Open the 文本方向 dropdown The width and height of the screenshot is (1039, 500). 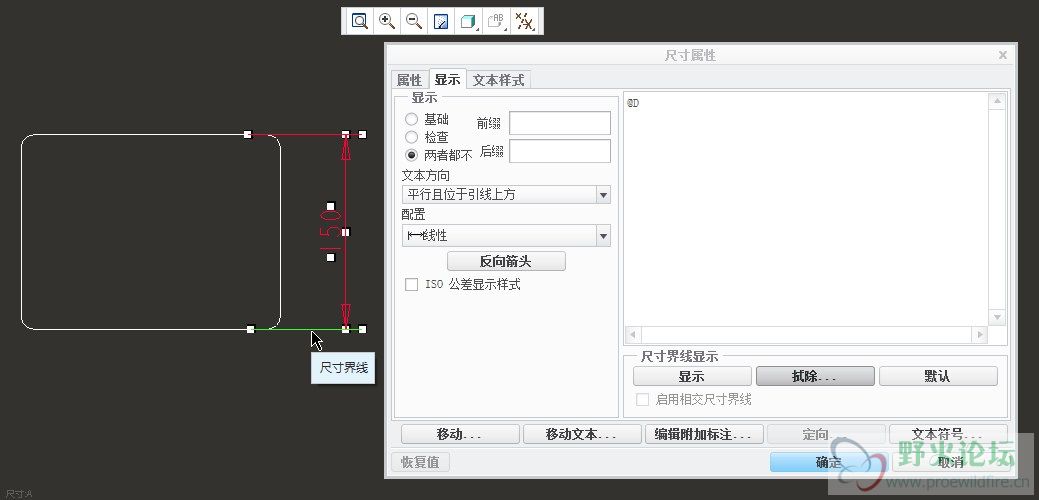(506, 195)
